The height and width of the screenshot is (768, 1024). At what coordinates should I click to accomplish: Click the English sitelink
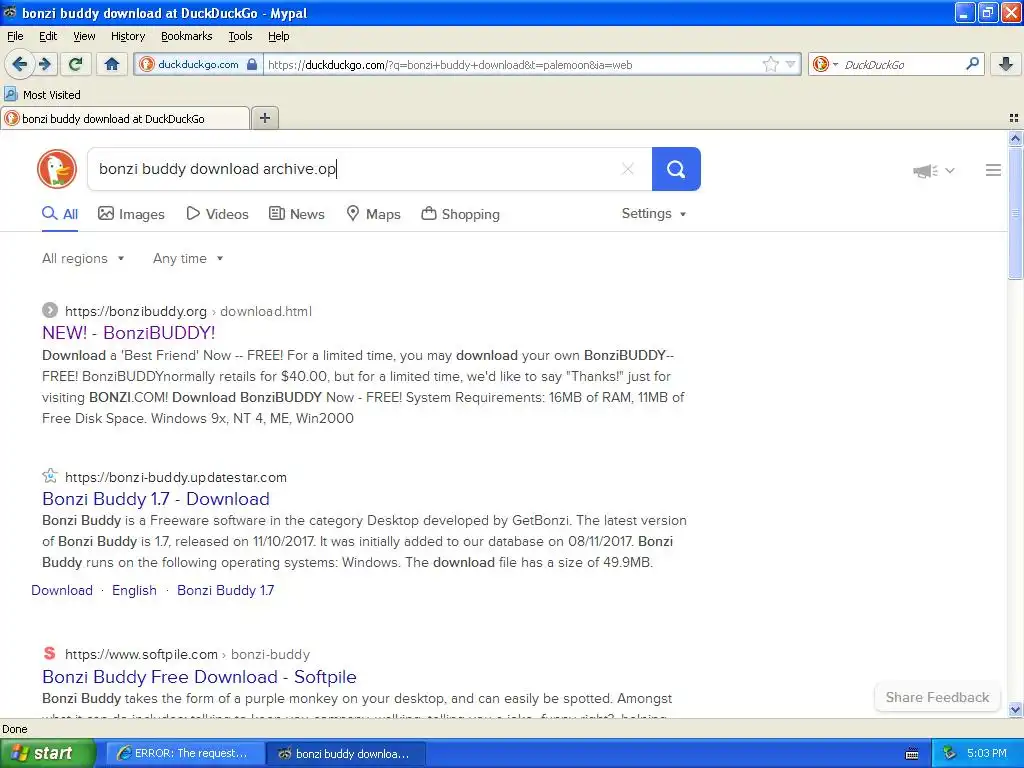point(135,590)
